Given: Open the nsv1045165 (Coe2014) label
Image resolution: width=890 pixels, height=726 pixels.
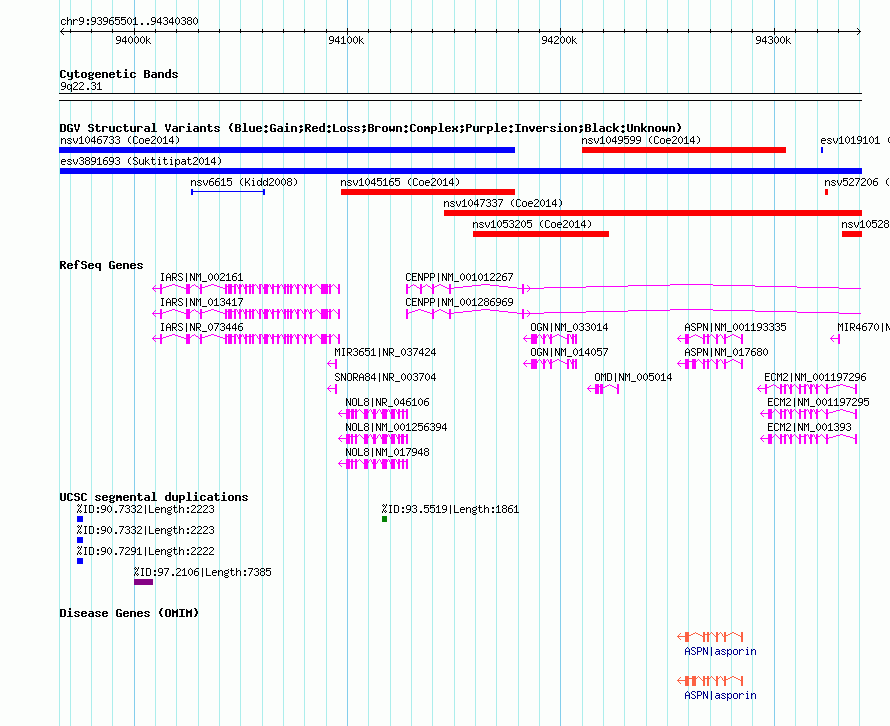Looking at the screenshot, I should [400, 182].
